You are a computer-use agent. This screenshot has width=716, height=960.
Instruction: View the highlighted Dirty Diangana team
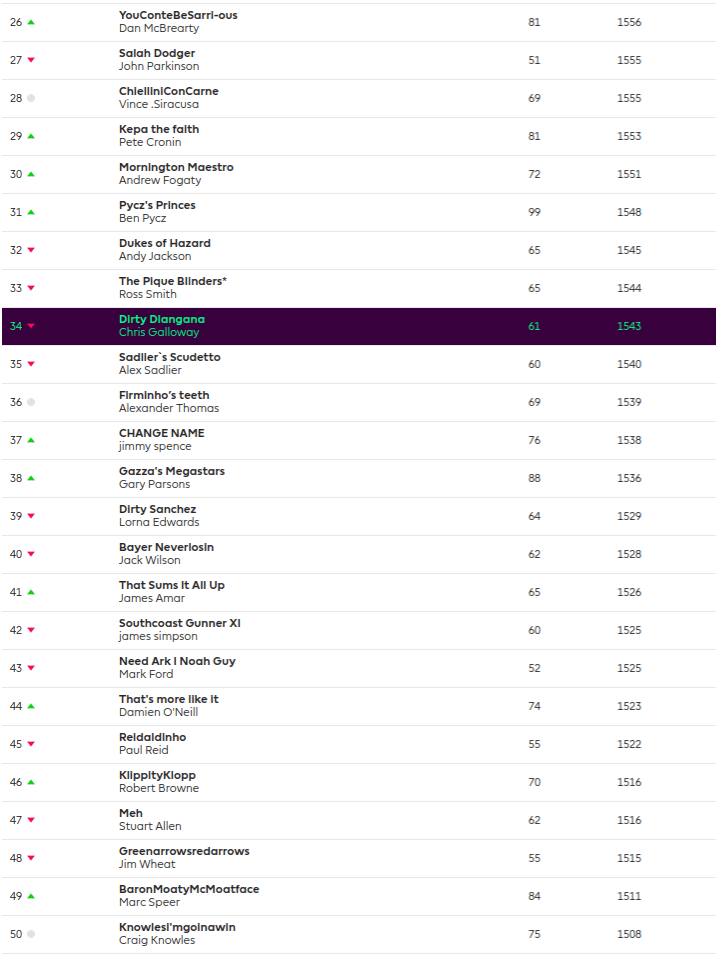pos(162,320)
